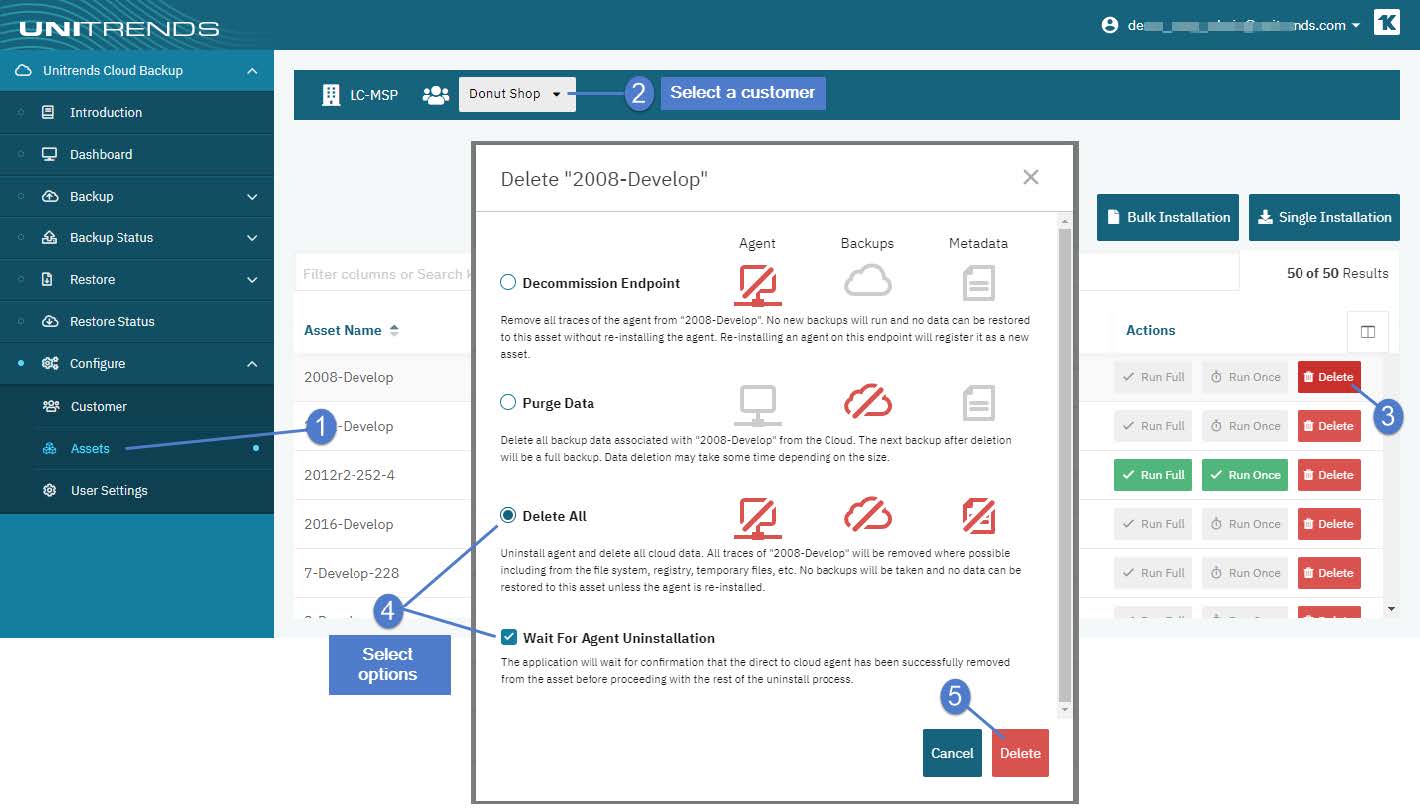The width and height of the screenshot is (1420, 810).
Task: Click the Assets icon in the sidebar
Action: pos(50,449)
